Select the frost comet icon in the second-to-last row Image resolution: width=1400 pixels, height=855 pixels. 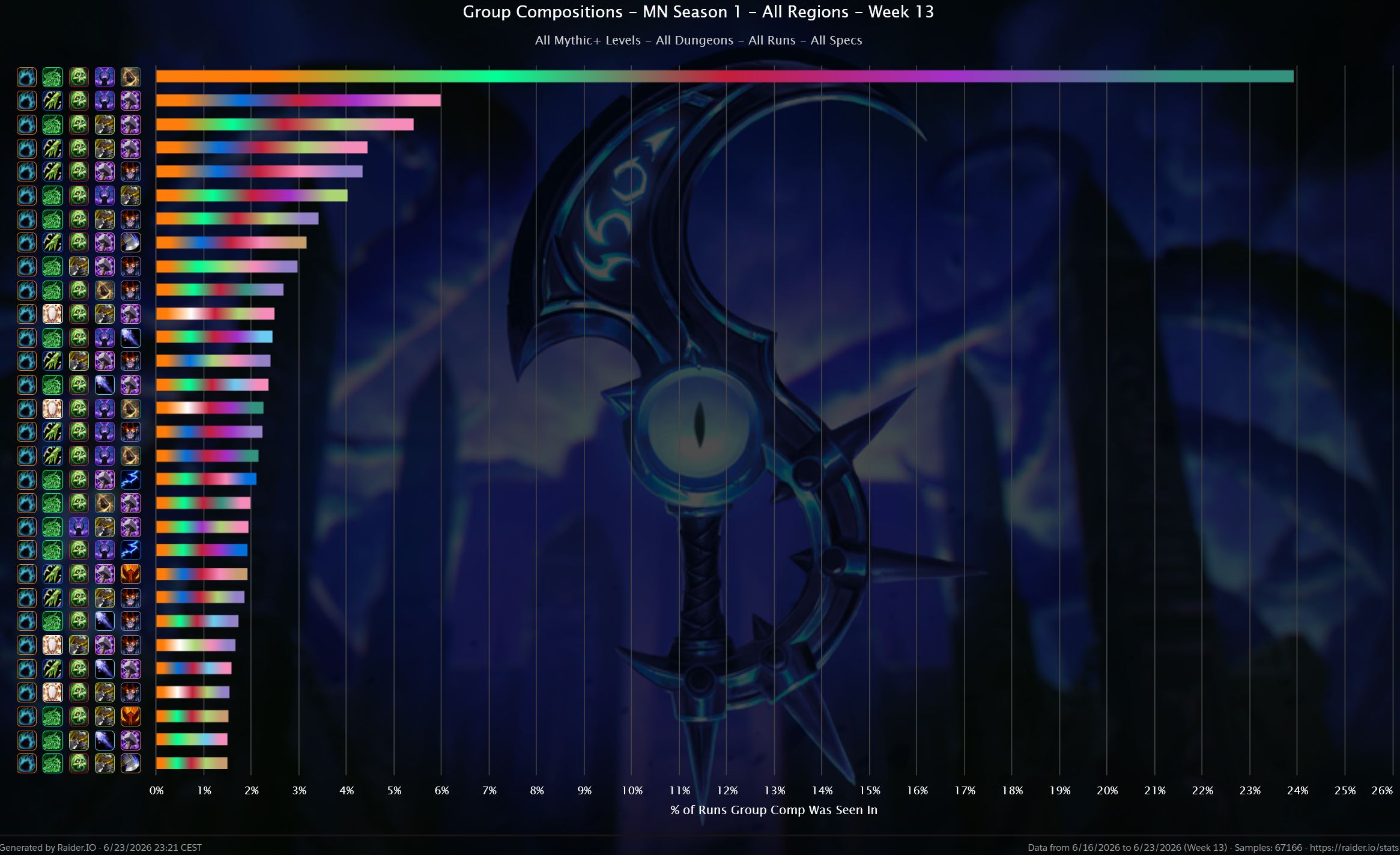105,740
